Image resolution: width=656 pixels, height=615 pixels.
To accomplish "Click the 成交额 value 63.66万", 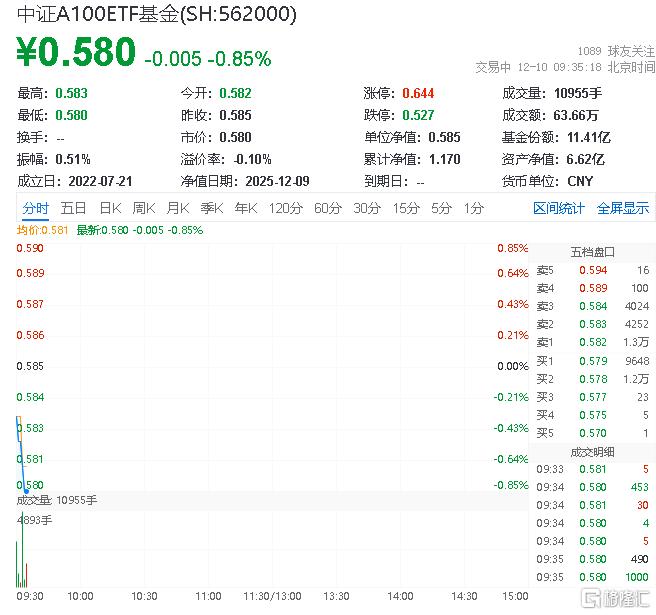I will click(x=576, y=115).
